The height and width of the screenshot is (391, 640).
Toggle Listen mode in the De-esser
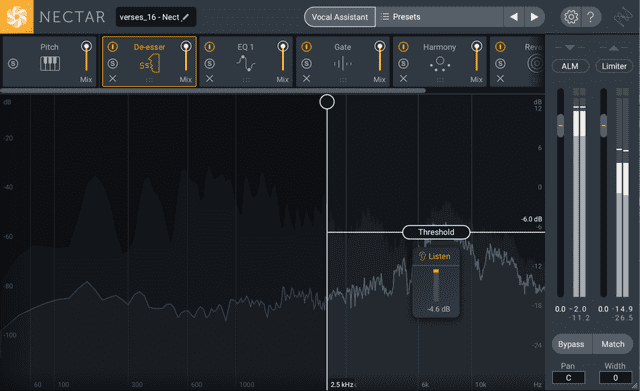[435, 256]
